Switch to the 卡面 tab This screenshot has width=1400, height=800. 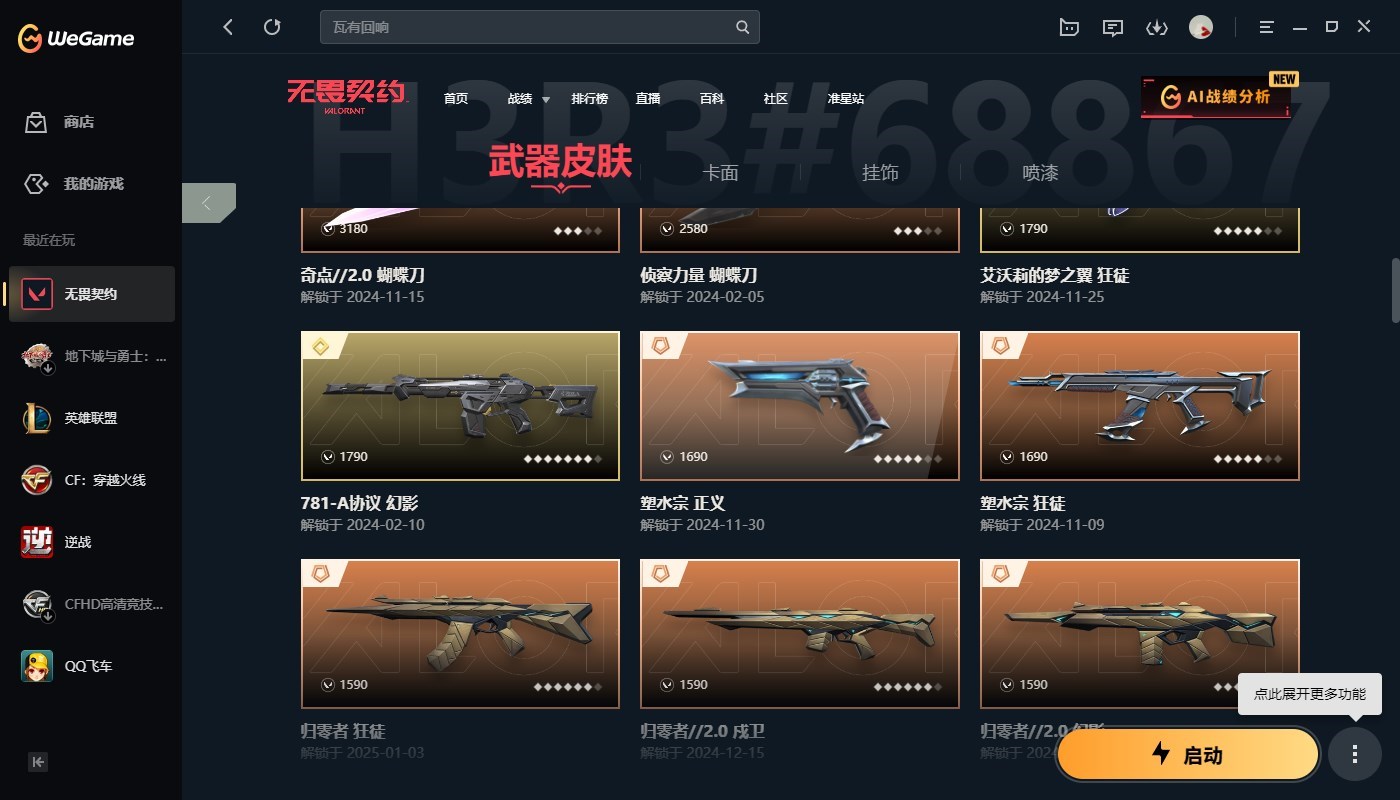[720, 172]
